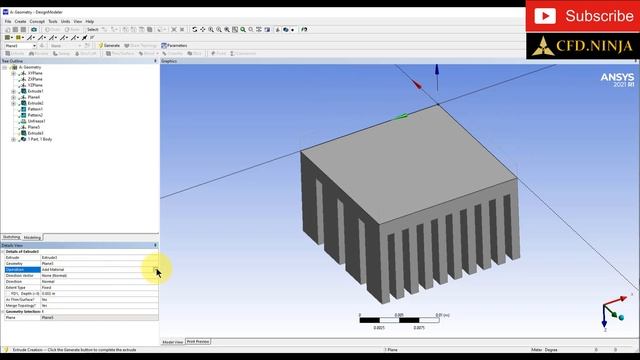Click the YouTube Subscribe button

click(x=582, y=16)
